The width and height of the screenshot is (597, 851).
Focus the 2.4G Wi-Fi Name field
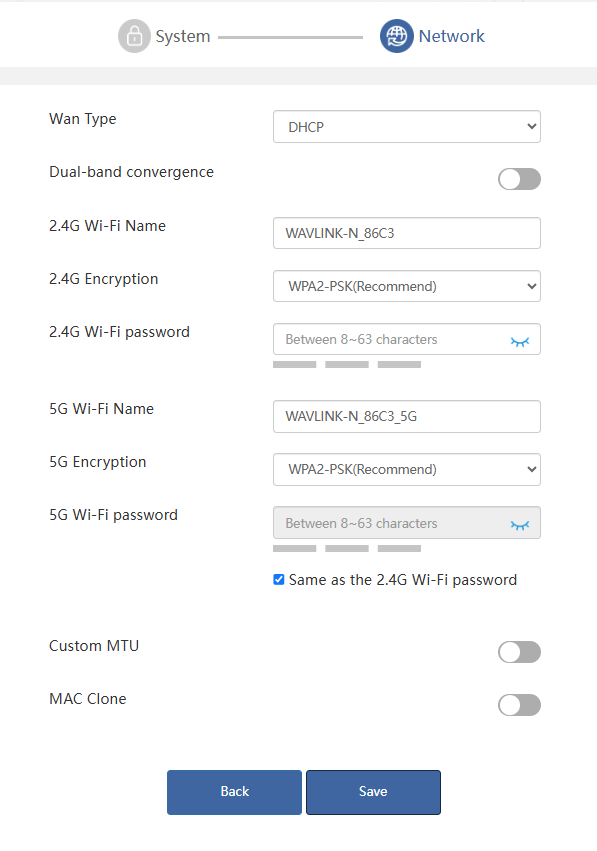click(x=407, y=233)
